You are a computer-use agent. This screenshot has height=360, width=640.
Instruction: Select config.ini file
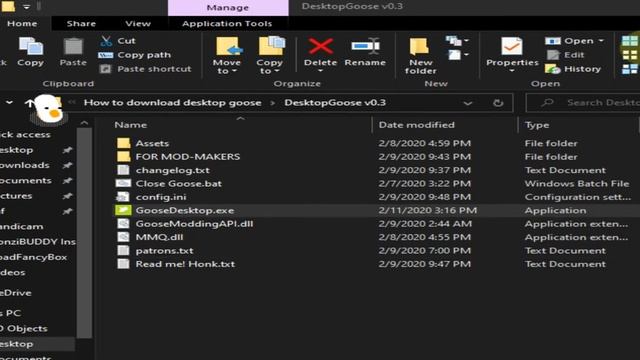point(161,197)
